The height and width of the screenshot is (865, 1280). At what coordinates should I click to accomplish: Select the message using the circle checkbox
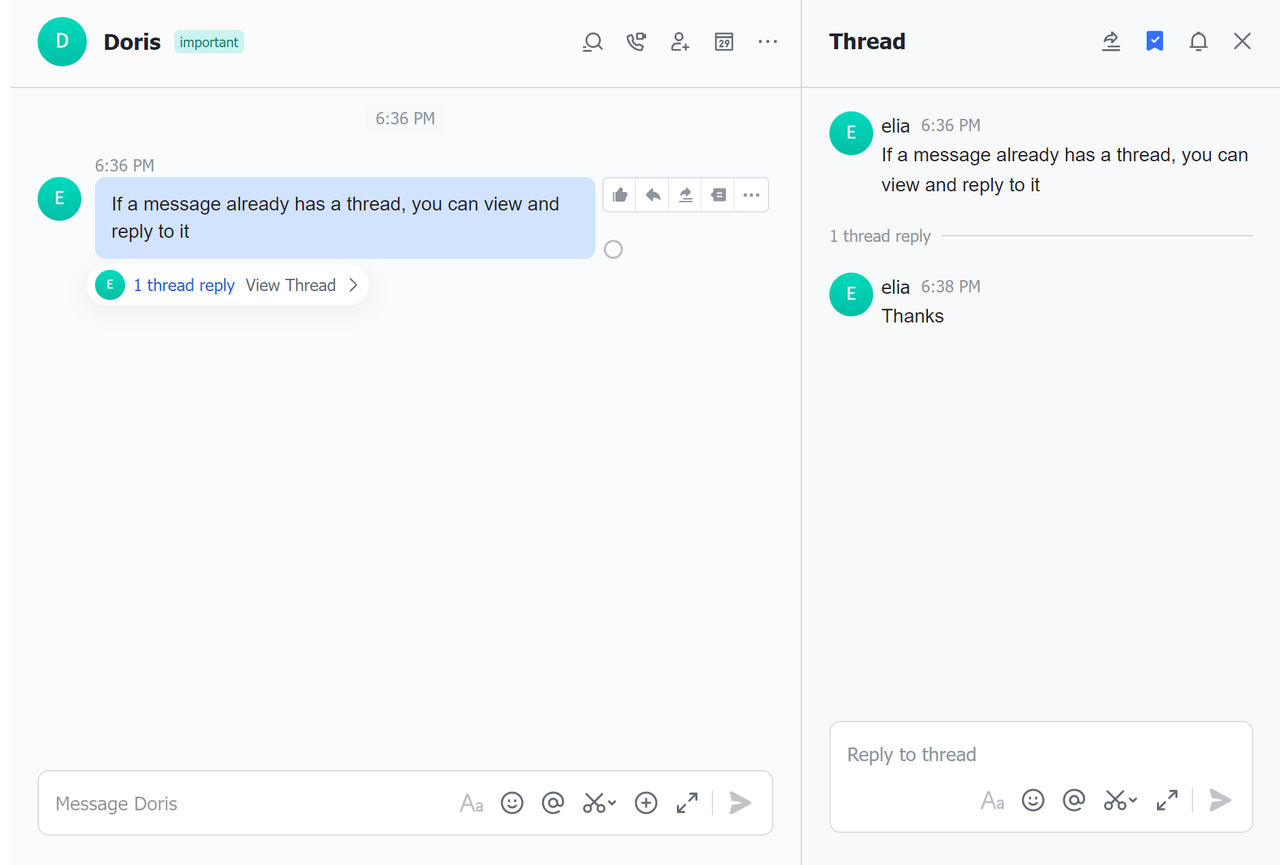pos(613,249)
